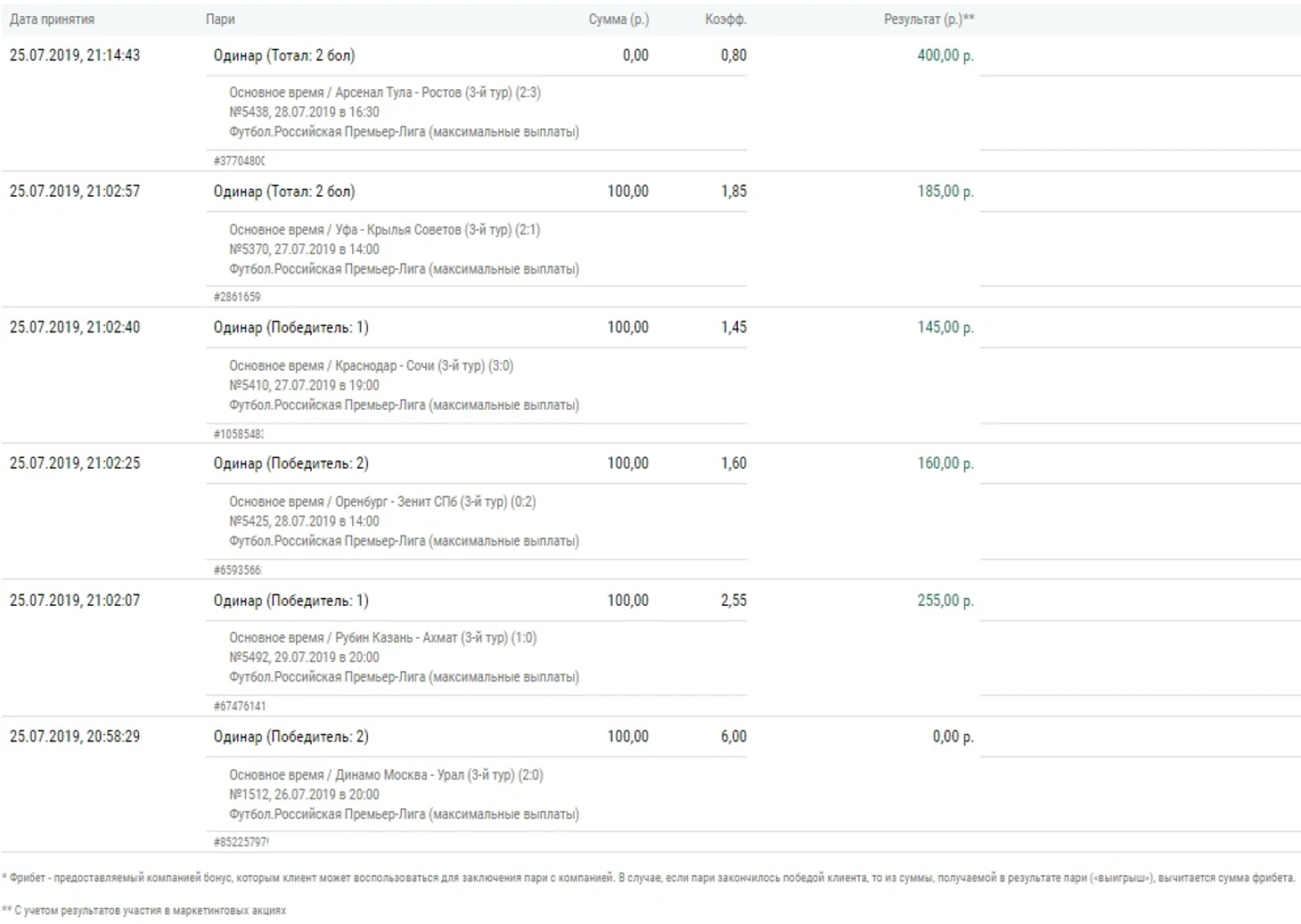Click 'Одинар (Победитель: 2)' at 20:58:29 row
The image size is (1301, 924).
tap(290, 737)
